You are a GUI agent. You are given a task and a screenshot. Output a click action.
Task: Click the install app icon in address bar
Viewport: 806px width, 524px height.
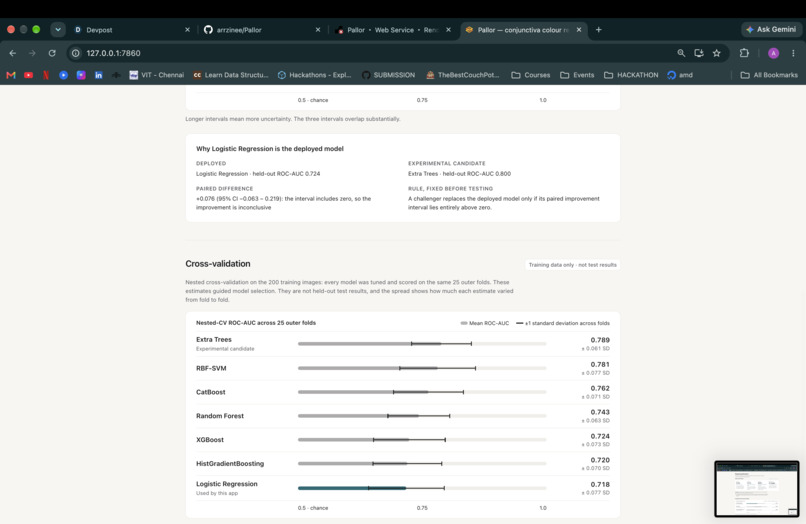699,53
